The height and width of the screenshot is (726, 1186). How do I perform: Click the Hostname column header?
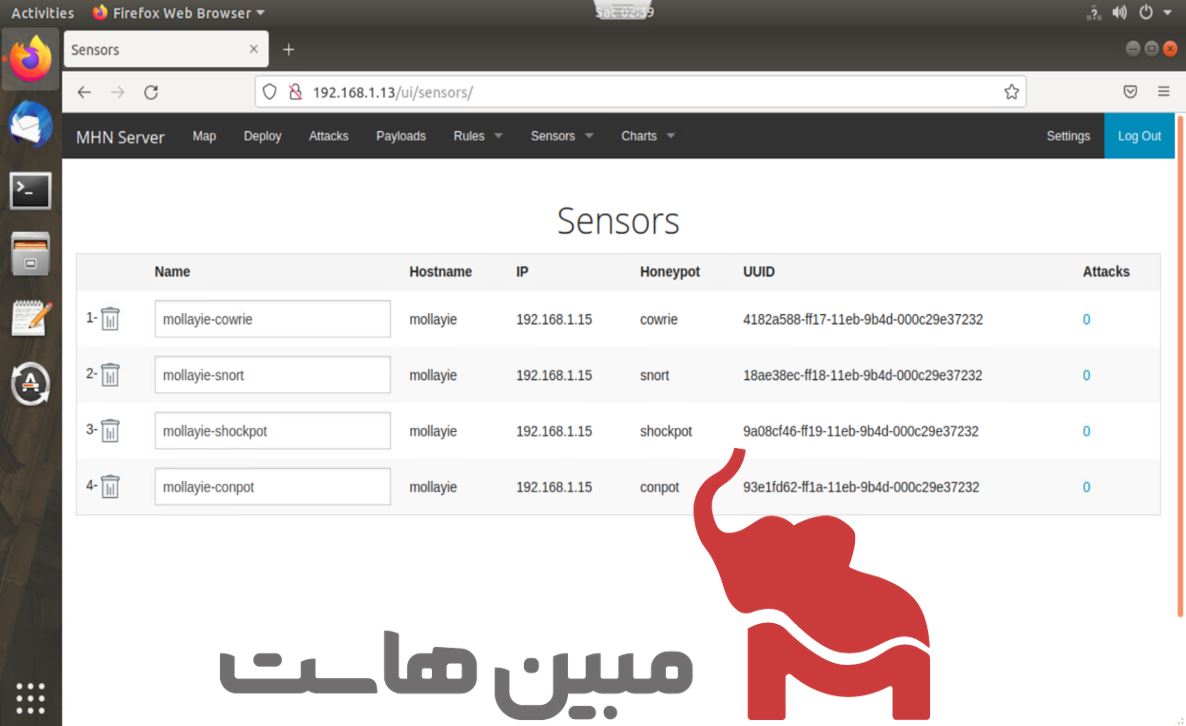[440, 271]
